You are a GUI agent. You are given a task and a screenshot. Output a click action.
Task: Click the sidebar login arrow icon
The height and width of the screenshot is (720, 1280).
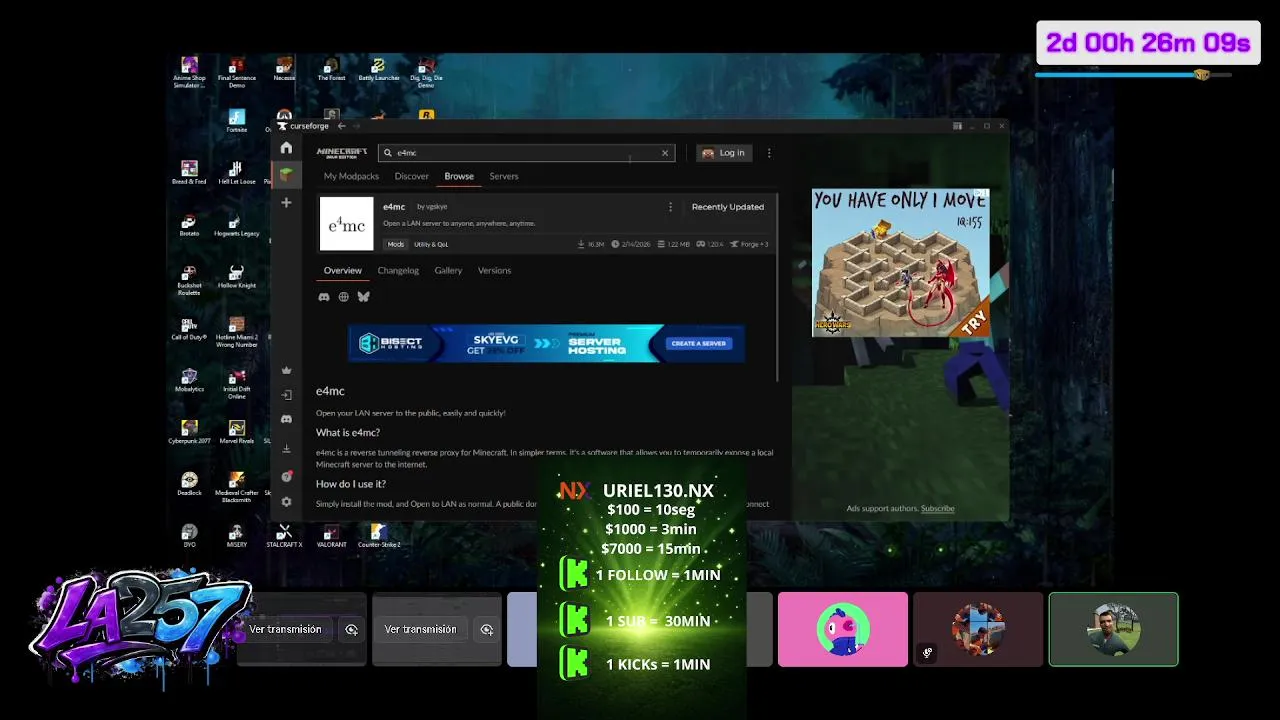pyautogui.click(x=286, y=395)
